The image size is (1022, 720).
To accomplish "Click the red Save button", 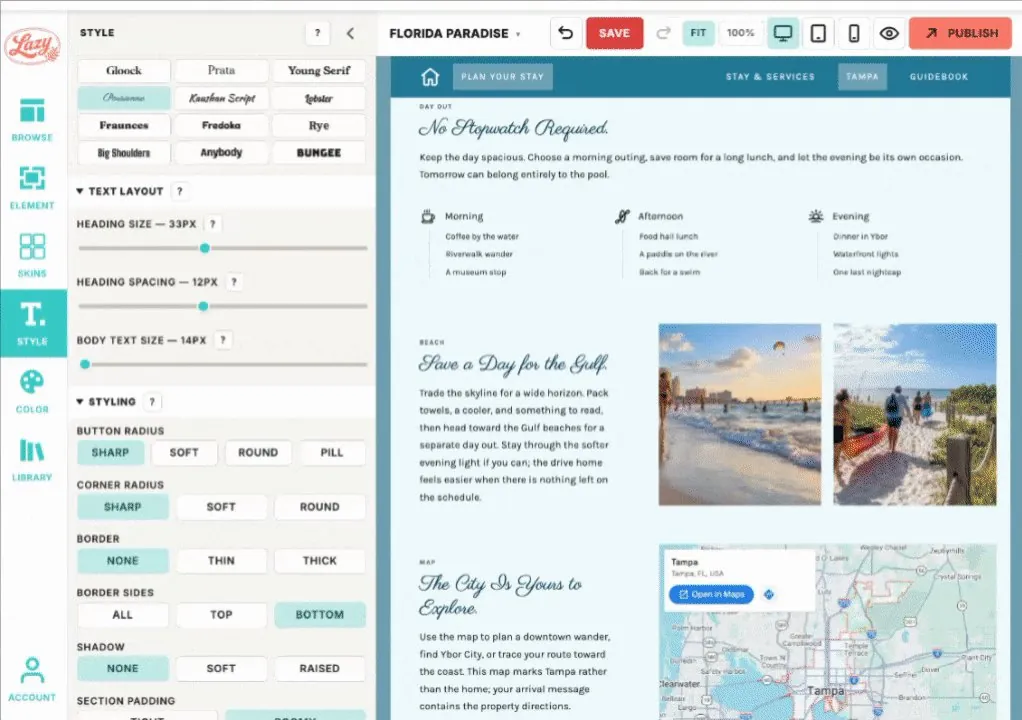I will 614,33.
